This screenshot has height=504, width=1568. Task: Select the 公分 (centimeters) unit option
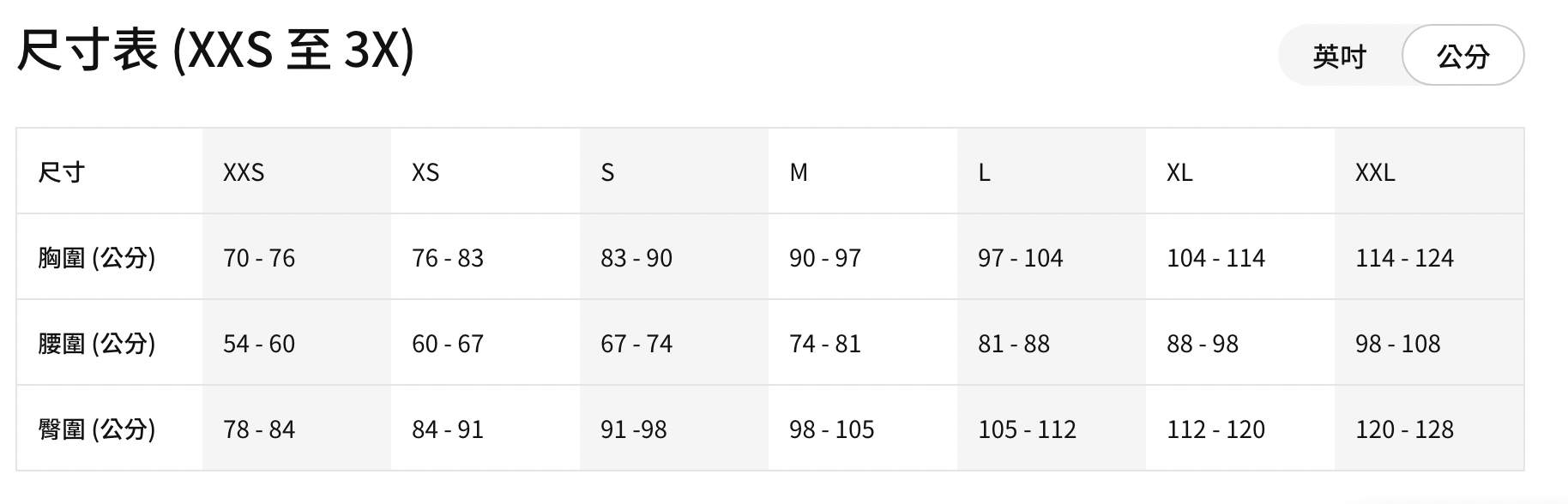(1462, 57)
